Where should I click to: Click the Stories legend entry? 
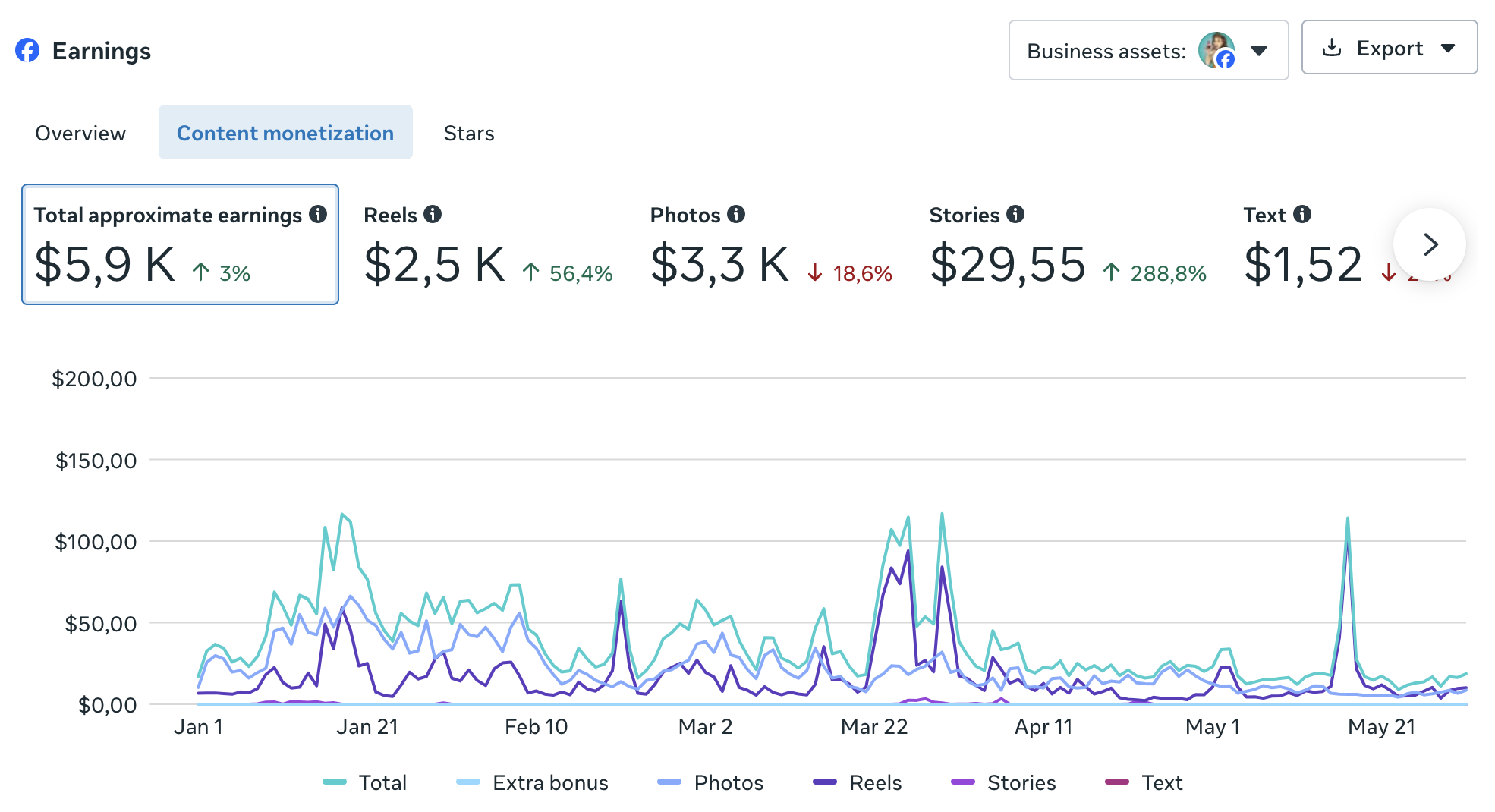(x=1003, y=782)
